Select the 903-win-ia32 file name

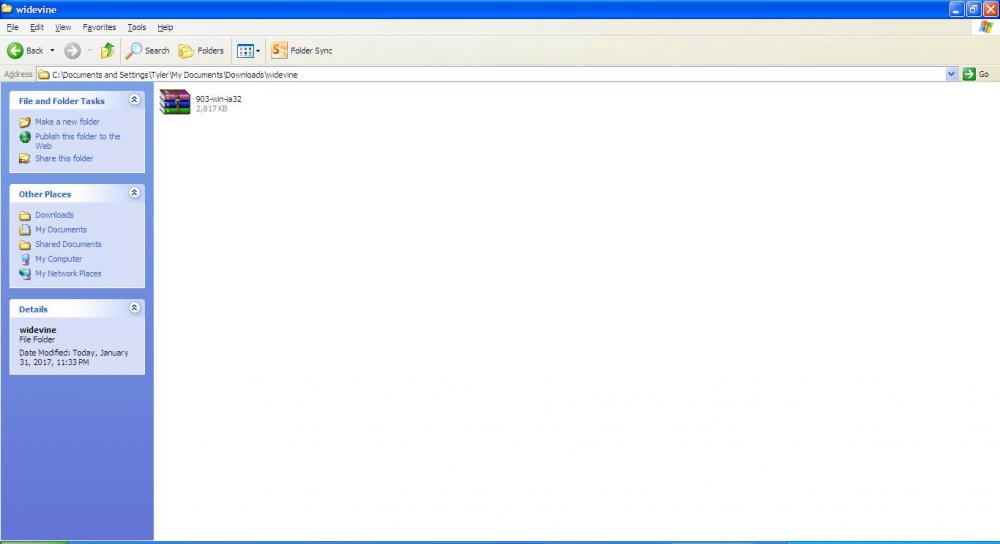click(218, 99)
